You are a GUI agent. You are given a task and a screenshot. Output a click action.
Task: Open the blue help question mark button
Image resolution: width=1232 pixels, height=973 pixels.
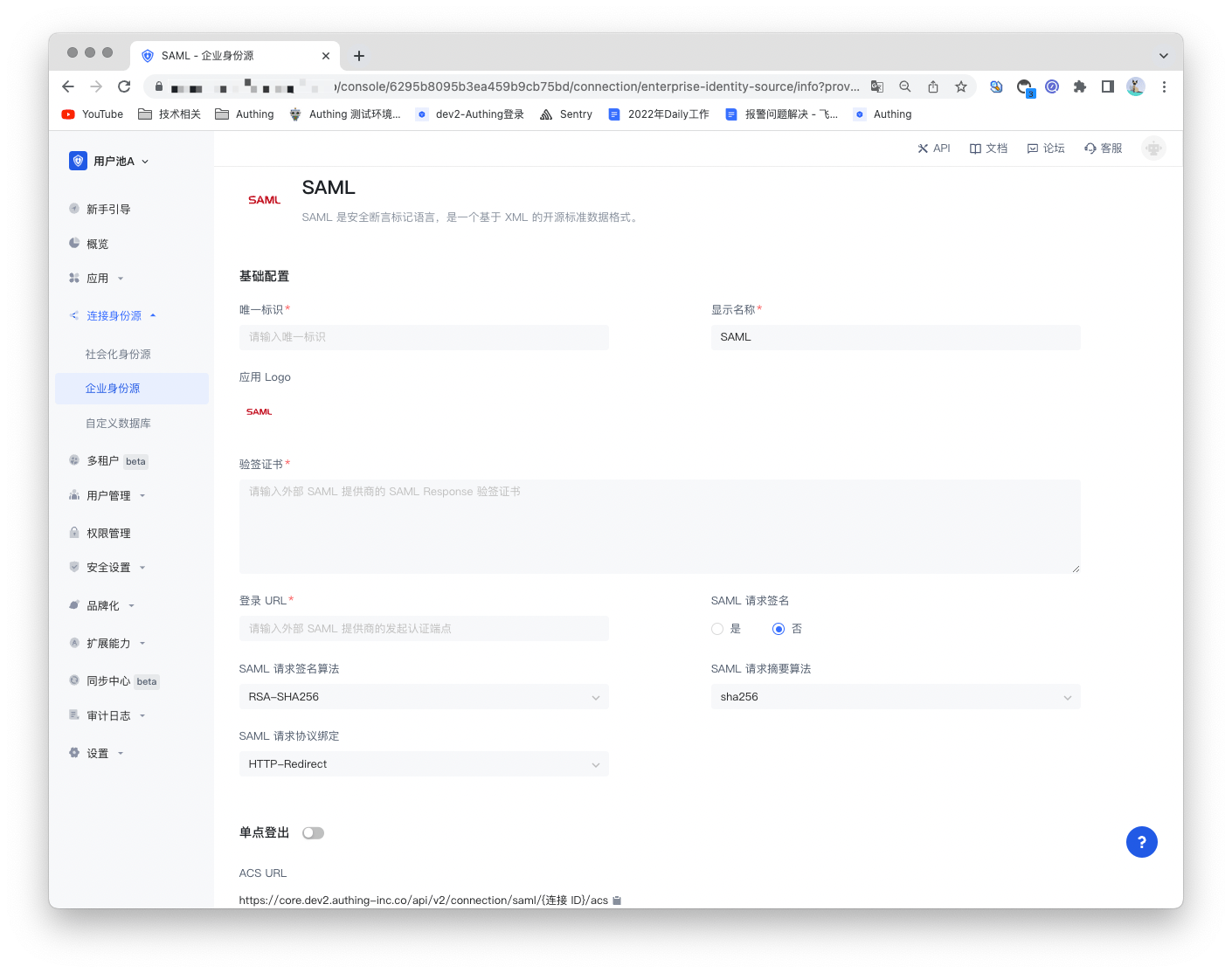coord(1141,842)
